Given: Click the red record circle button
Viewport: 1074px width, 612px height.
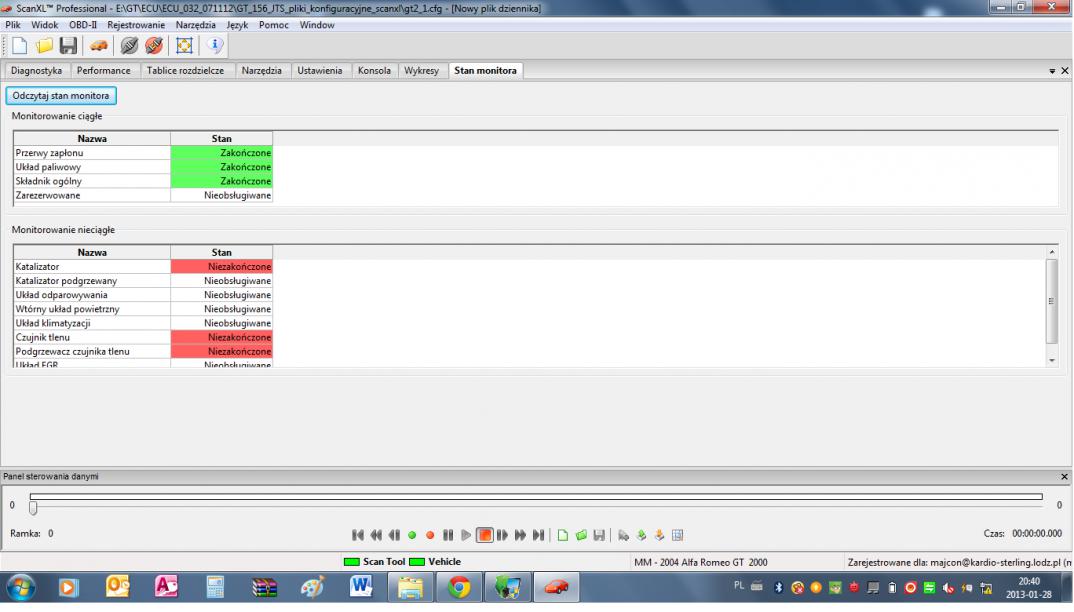Looking at the screenshot, I should coord(430,535).
